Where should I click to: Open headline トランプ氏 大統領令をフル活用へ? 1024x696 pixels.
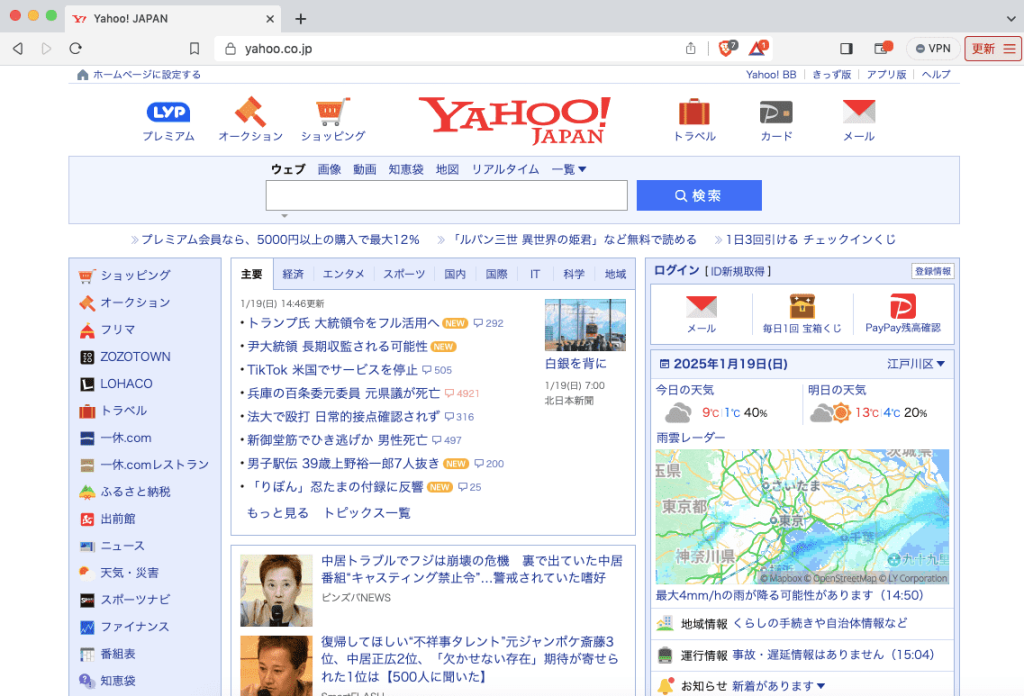coord(343,323)
